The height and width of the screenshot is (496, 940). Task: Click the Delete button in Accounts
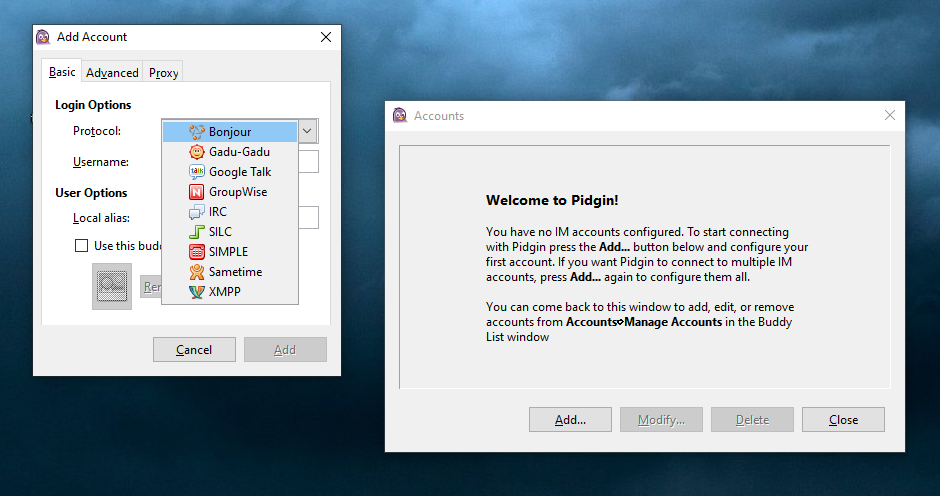(x=752, y=420)
